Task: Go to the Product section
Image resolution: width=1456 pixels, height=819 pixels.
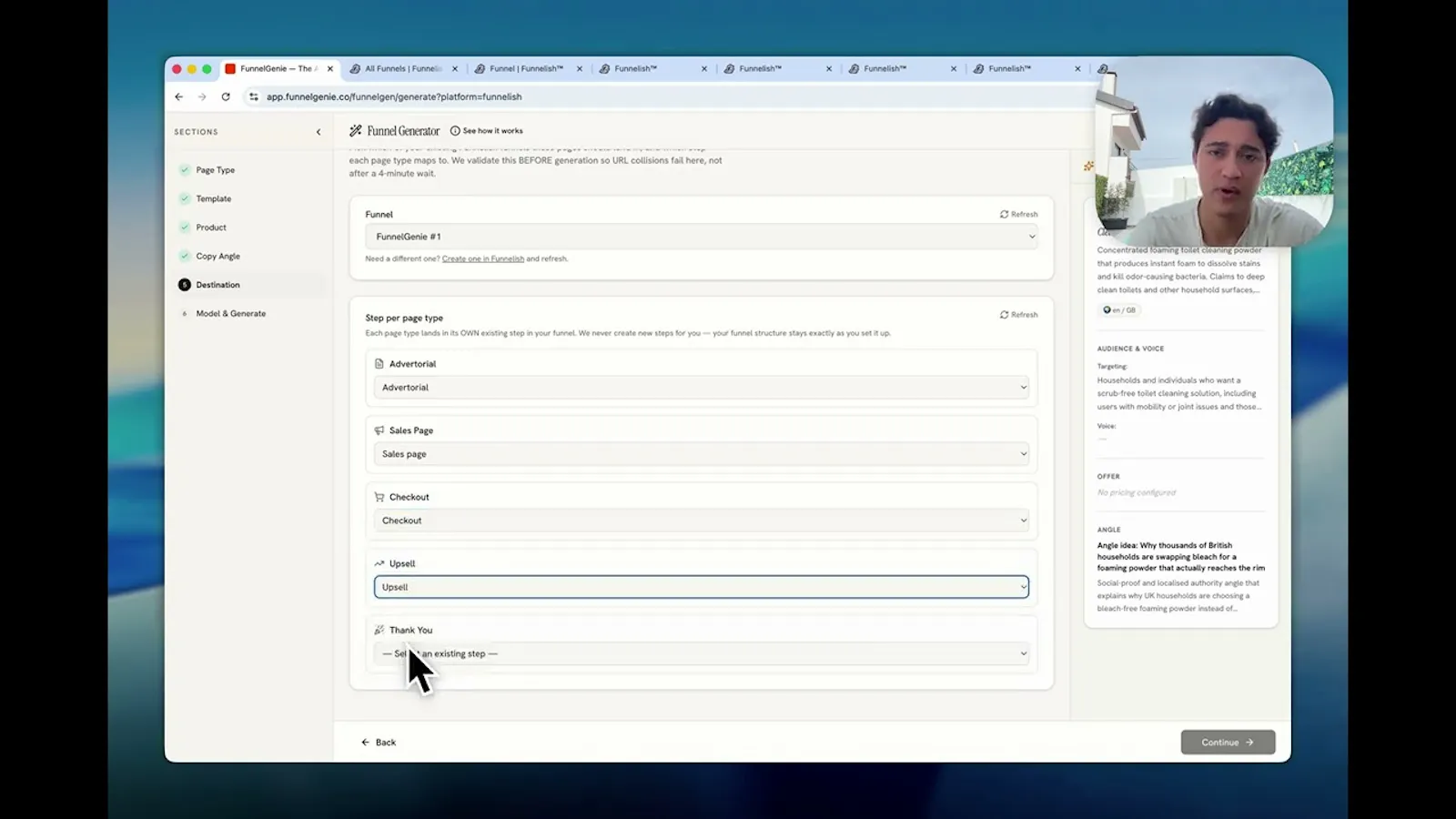Action: point(211,227)
